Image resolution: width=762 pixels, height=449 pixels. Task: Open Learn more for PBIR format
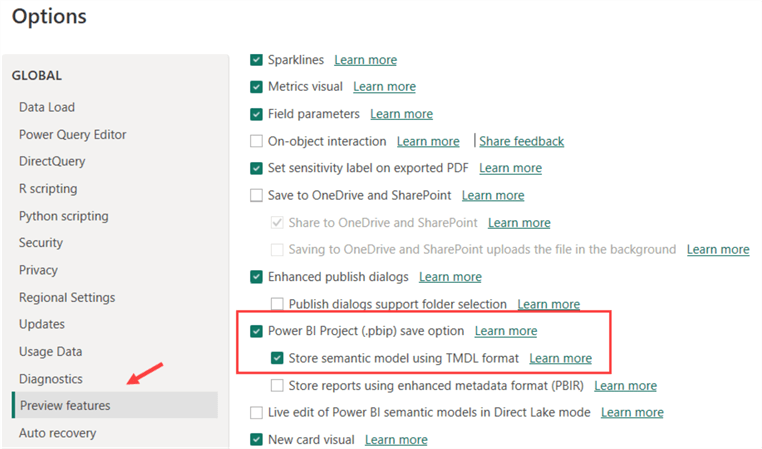625,386
